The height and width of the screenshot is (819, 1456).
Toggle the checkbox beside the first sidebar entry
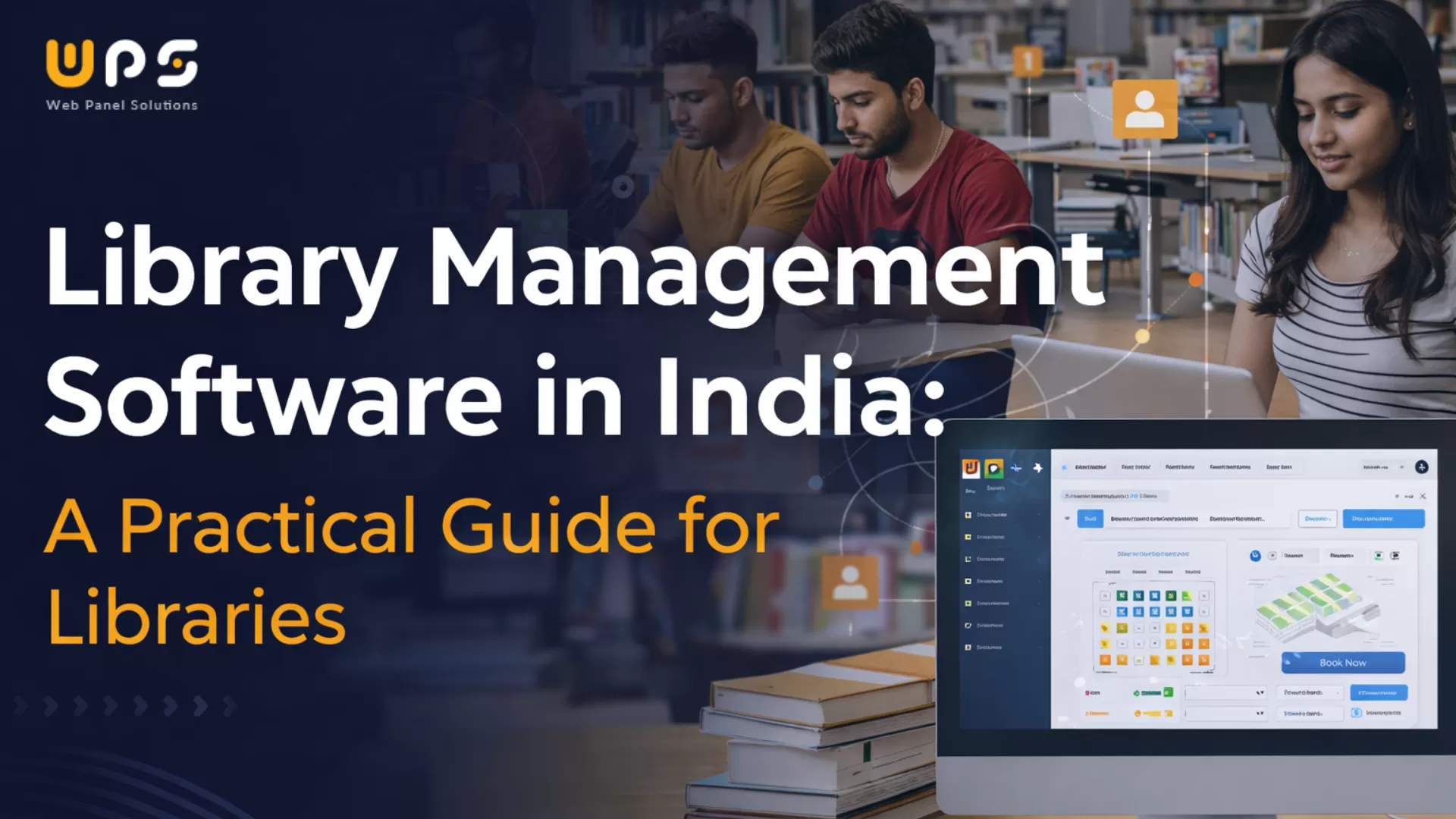(x=968, y=514)
